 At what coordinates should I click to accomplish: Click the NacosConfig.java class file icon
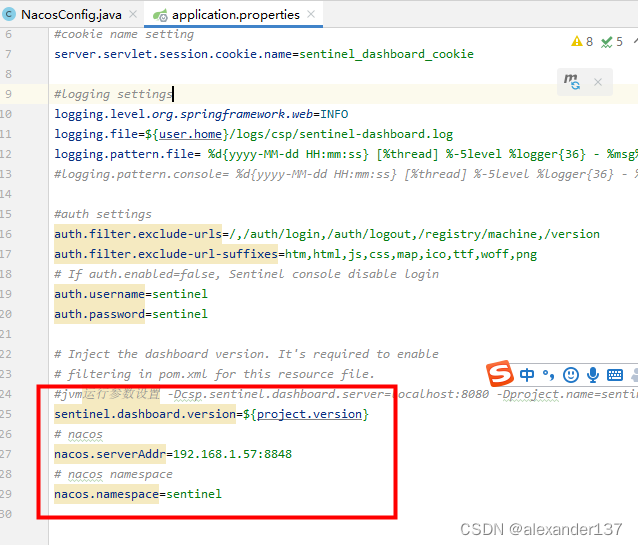pos(9,15)
